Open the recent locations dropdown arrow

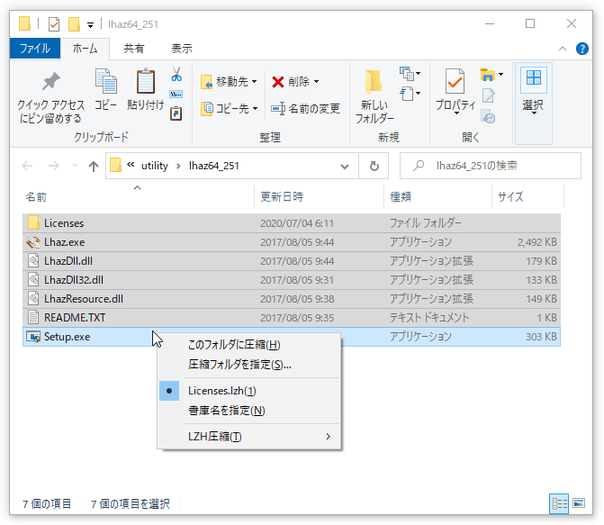pyautogui.click(x=75, y=166)
